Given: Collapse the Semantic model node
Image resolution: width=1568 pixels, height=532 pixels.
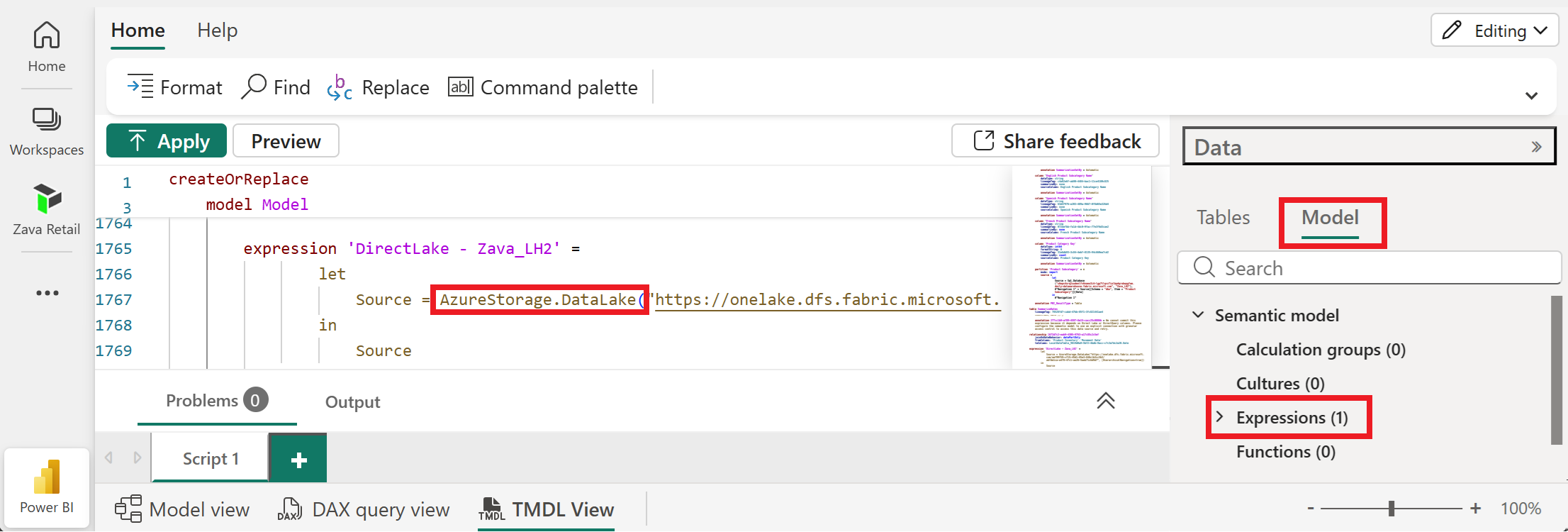Looking at the screenshot, I should pos(1198,315).
